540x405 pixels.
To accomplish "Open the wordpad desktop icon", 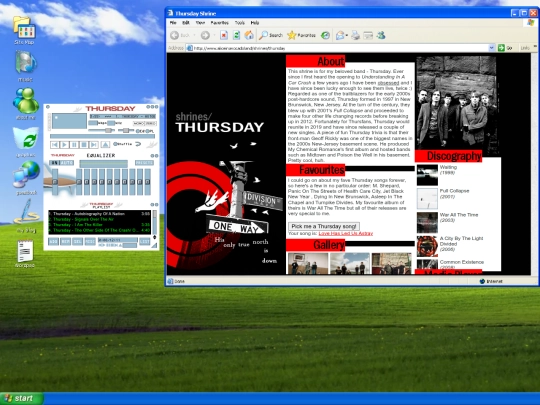I will 25,254.
